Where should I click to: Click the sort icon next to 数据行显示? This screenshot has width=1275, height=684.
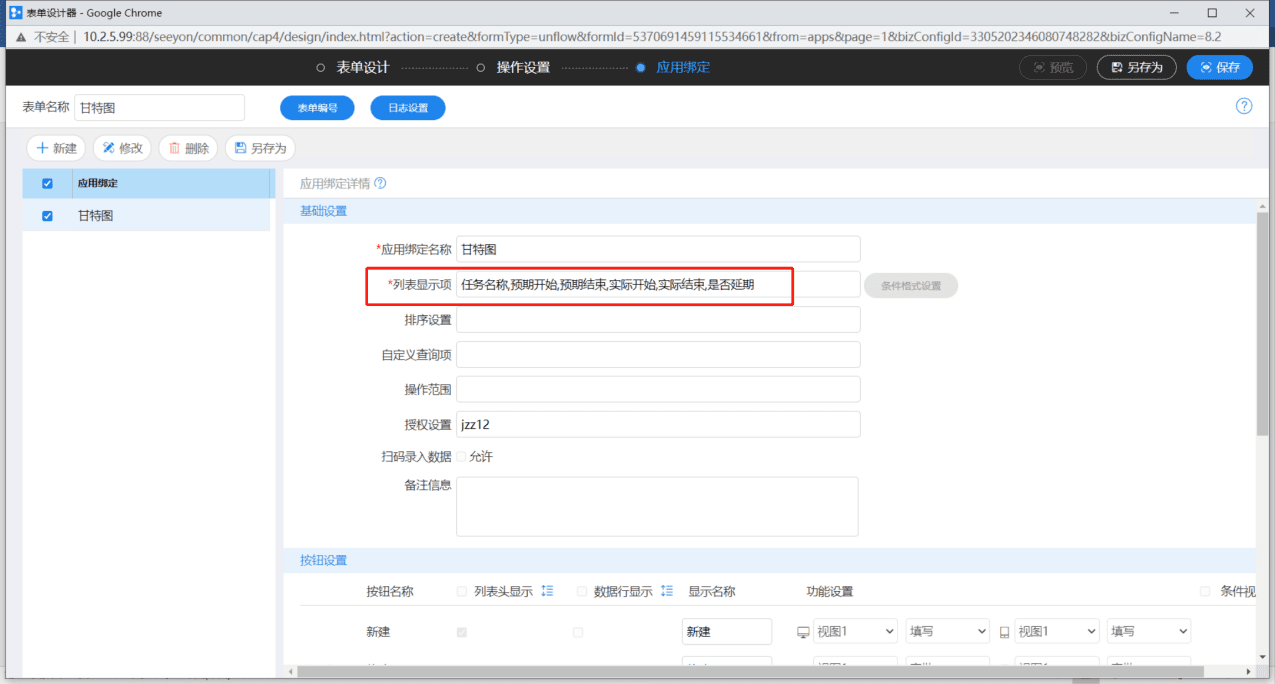pyautogui.click(x=667, y=591)
